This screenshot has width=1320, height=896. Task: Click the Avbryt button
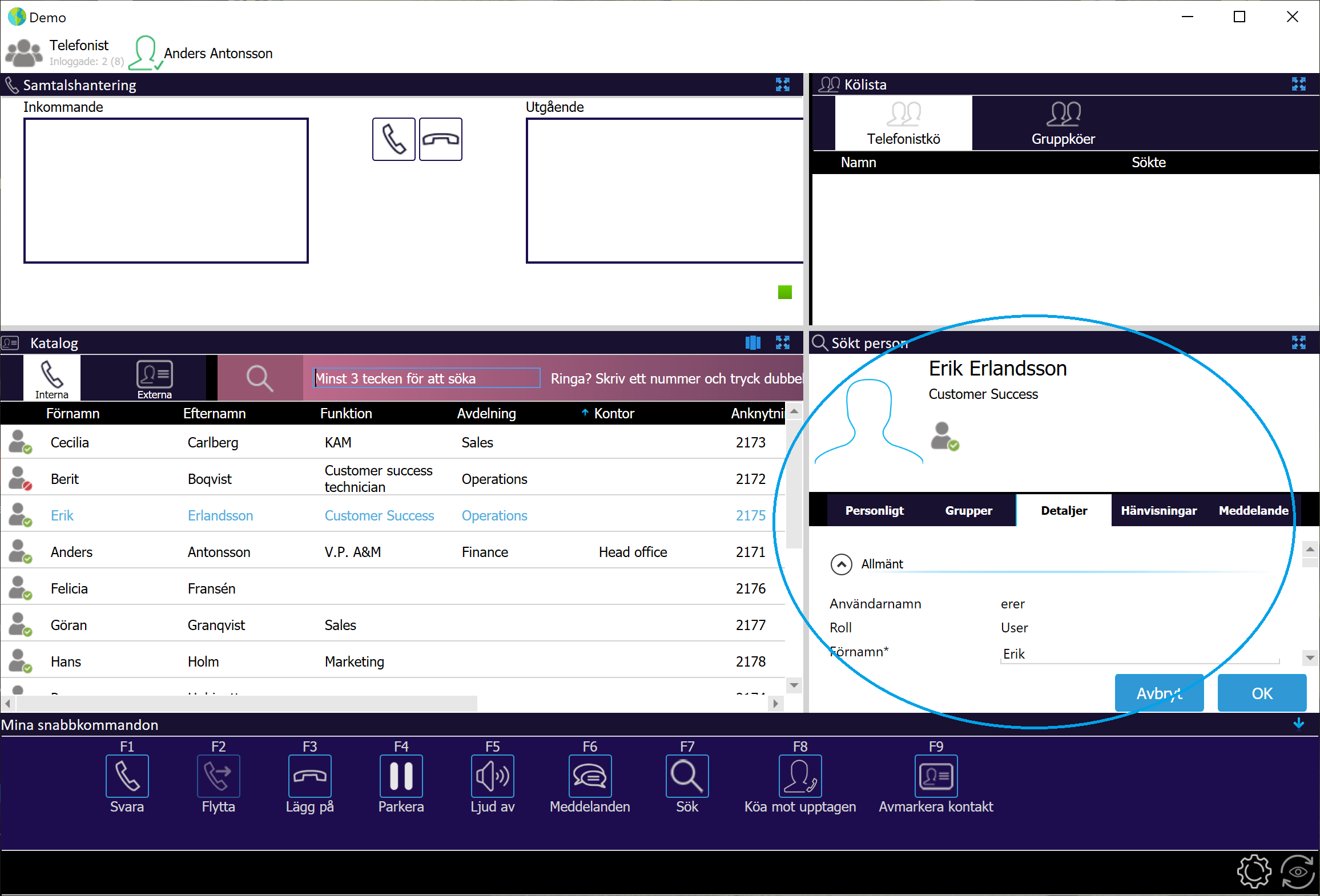tap(1159, 693)
